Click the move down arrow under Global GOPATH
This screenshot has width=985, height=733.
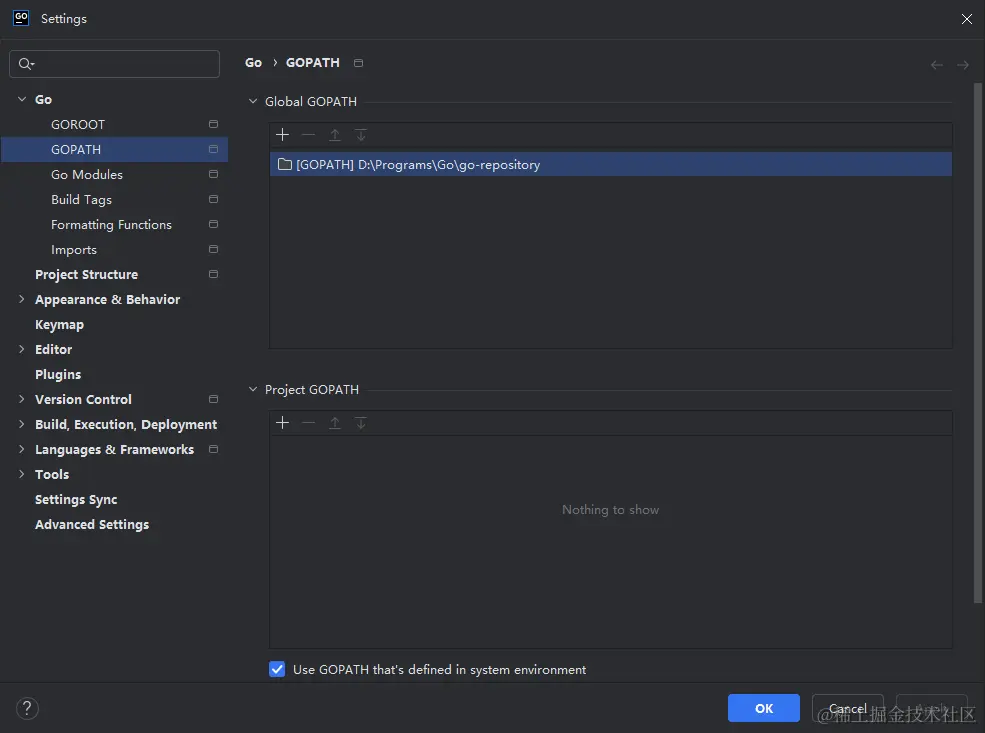361,135
